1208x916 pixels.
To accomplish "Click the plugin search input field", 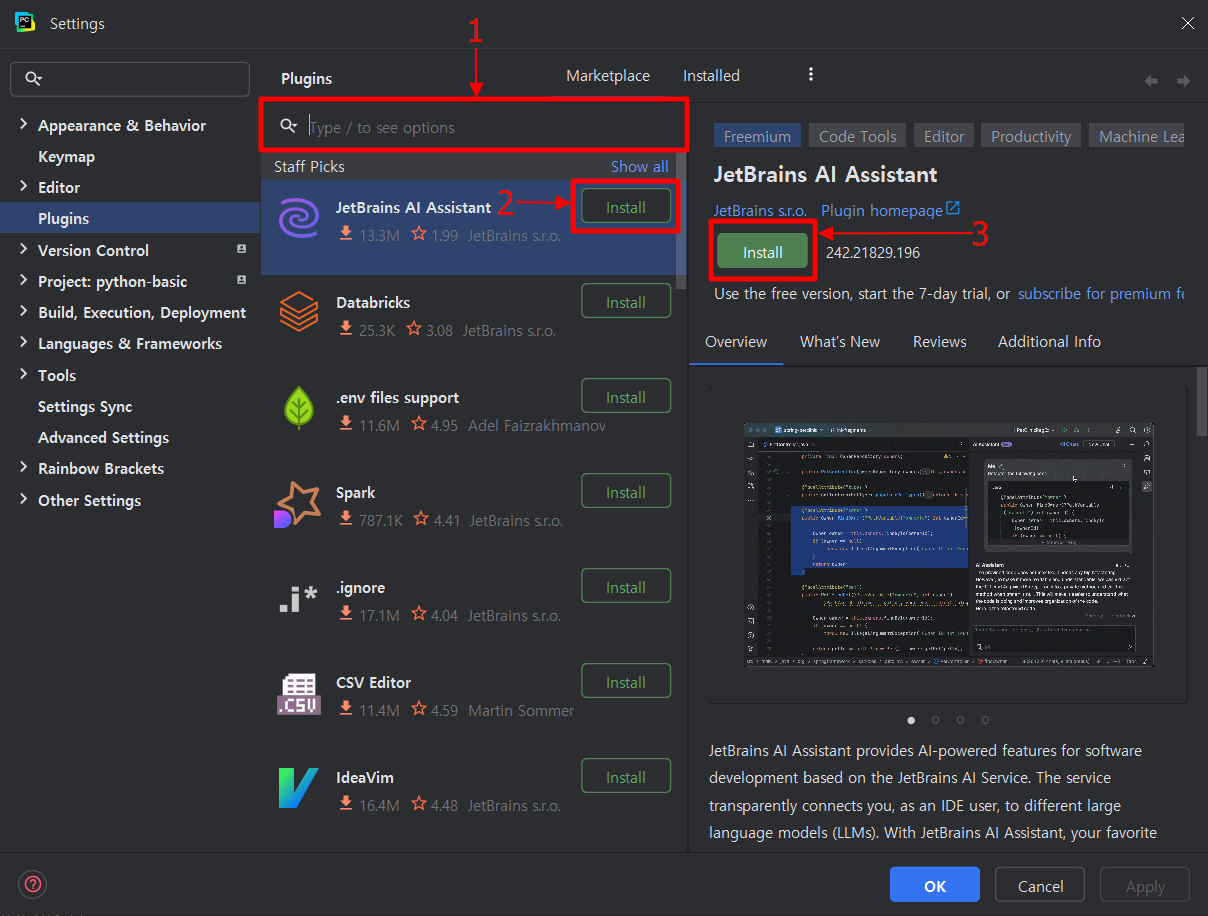I will [474, 127].
